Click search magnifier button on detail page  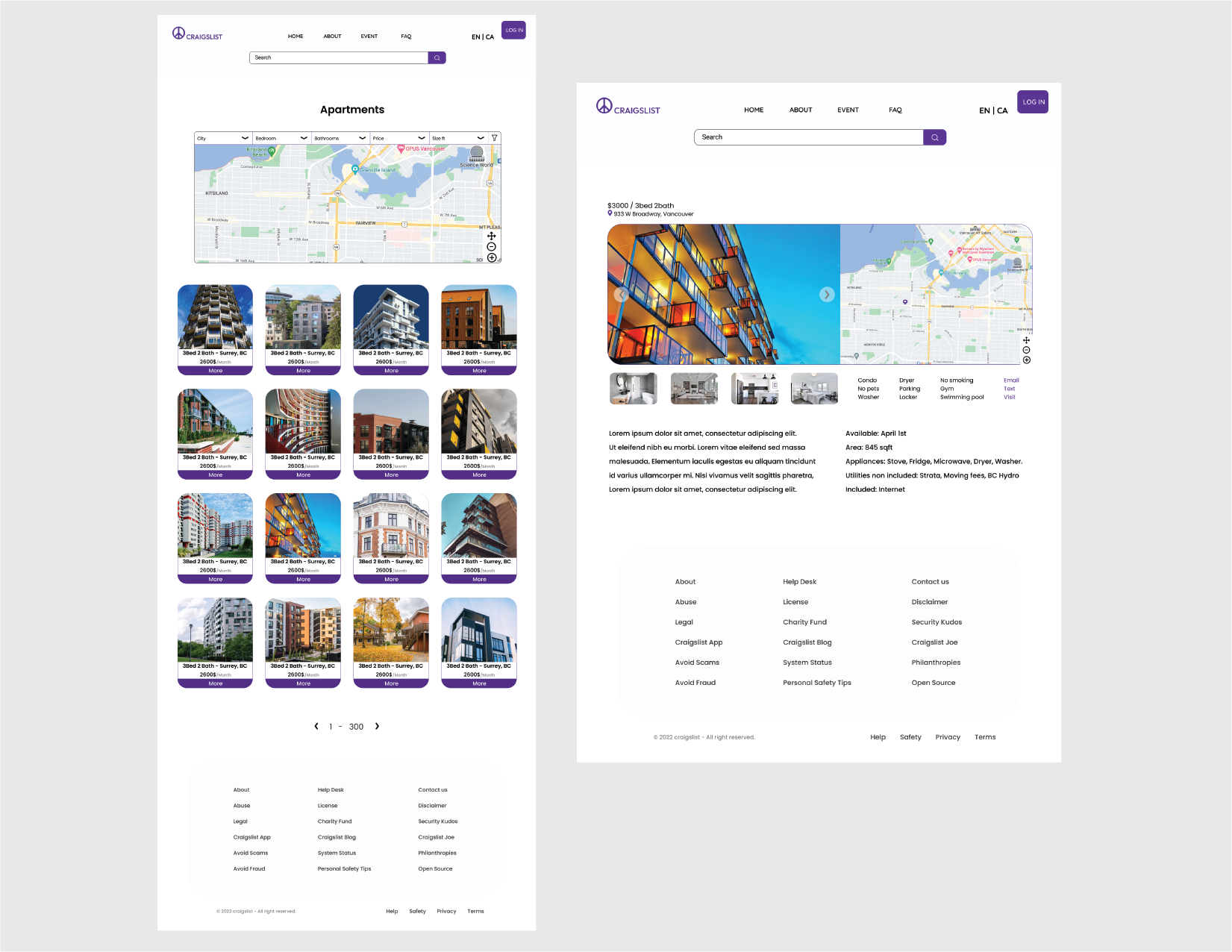pyautogui.click(x=934, y=137)
